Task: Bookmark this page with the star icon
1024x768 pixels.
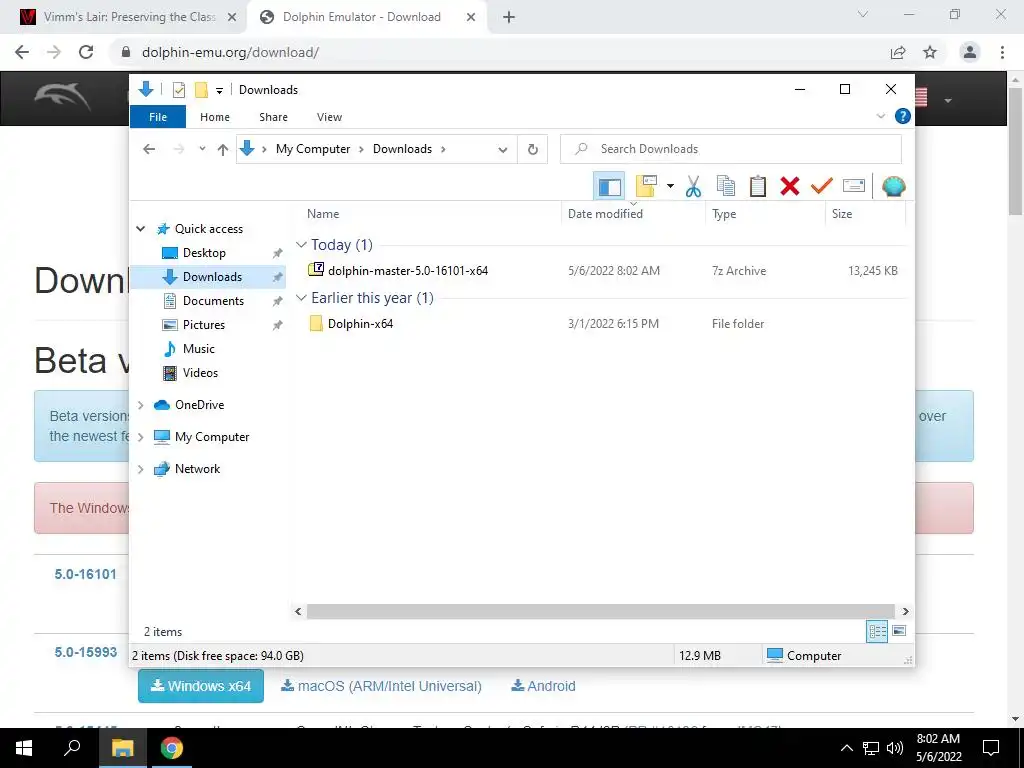Action: point(930,52)
